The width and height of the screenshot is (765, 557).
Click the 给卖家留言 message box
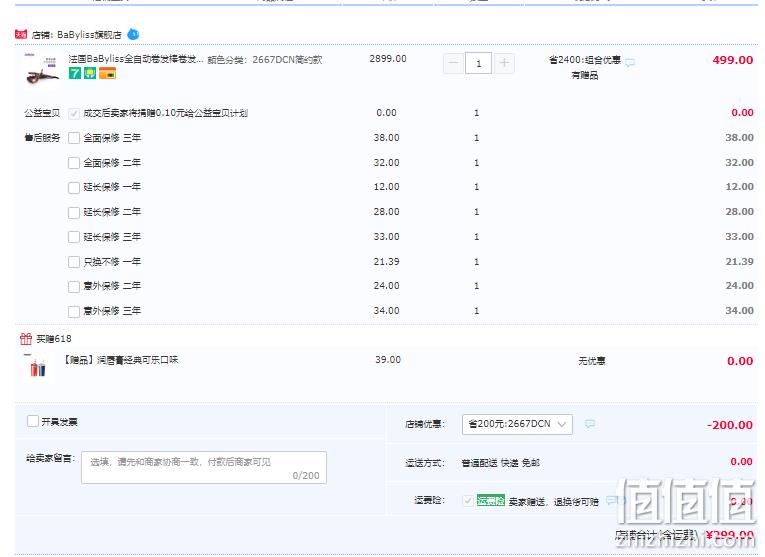(204, 468)
